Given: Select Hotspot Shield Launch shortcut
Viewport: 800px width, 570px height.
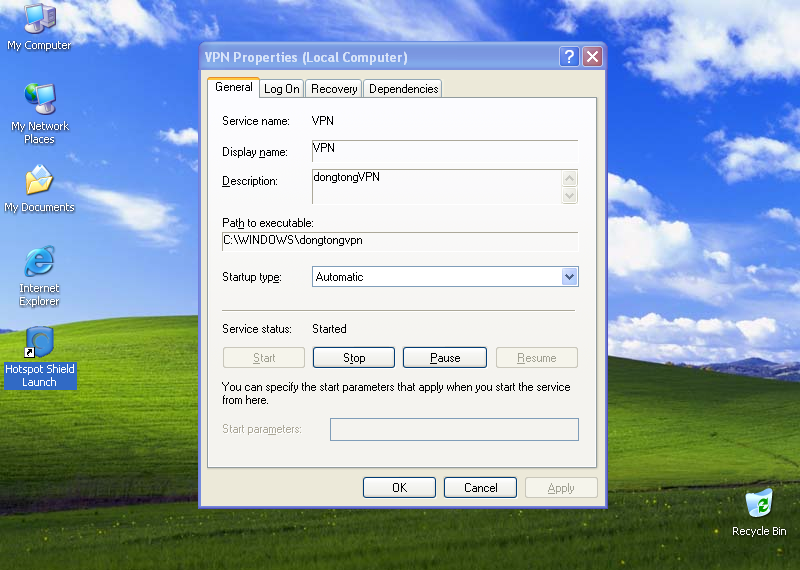Looking at the screenshot, I should (39, 344).
